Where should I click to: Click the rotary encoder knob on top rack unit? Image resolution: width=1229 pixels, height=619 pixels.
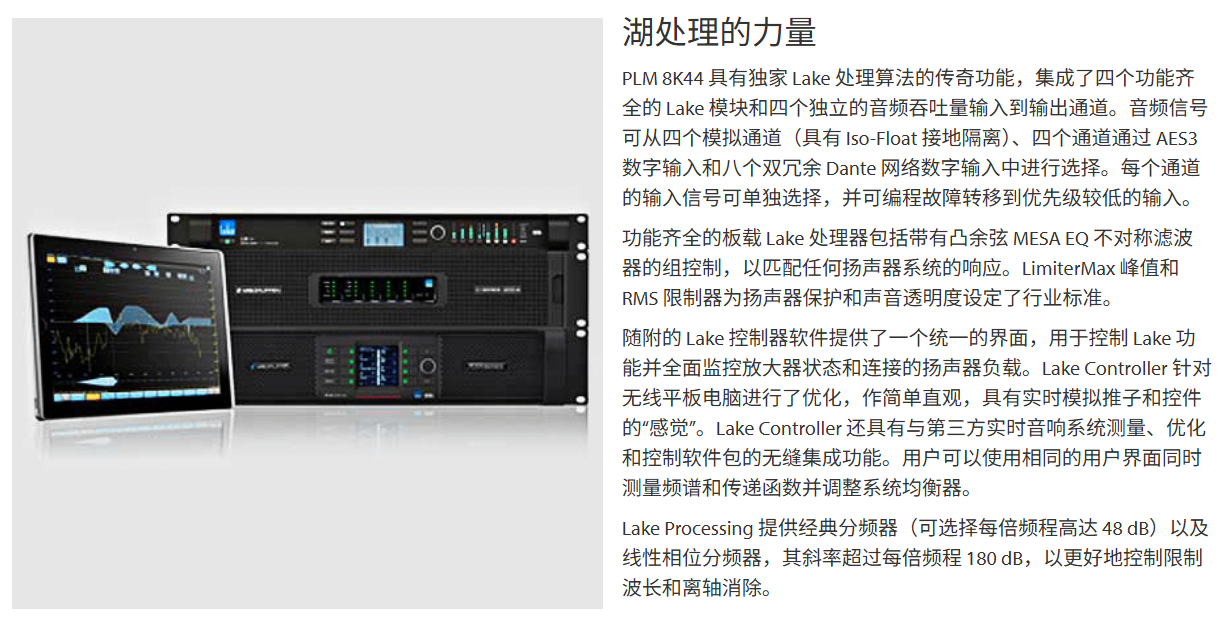click(438, 233)
